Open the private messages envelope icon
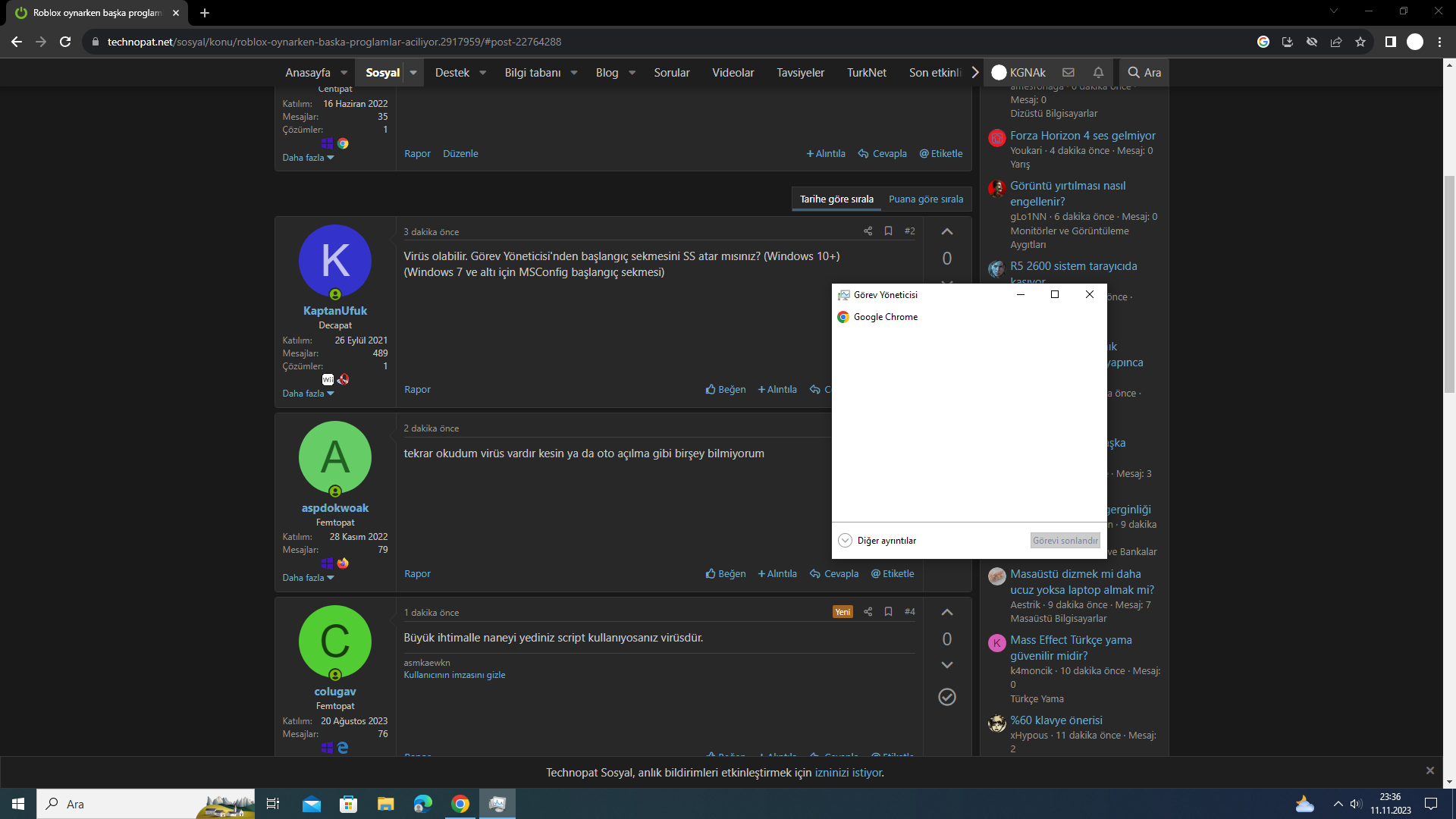 [x=1068, y=73]
